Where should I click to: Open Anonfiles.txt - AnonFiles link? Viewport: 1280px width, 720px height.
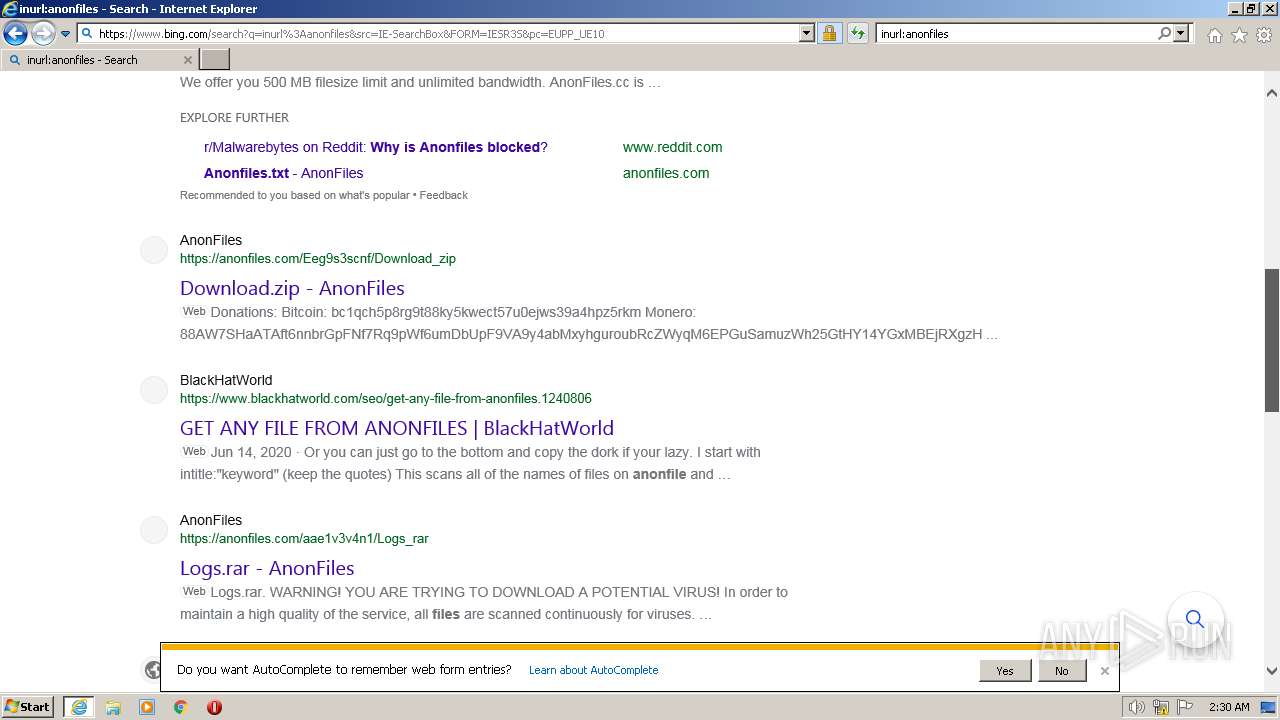coord(283,173)
